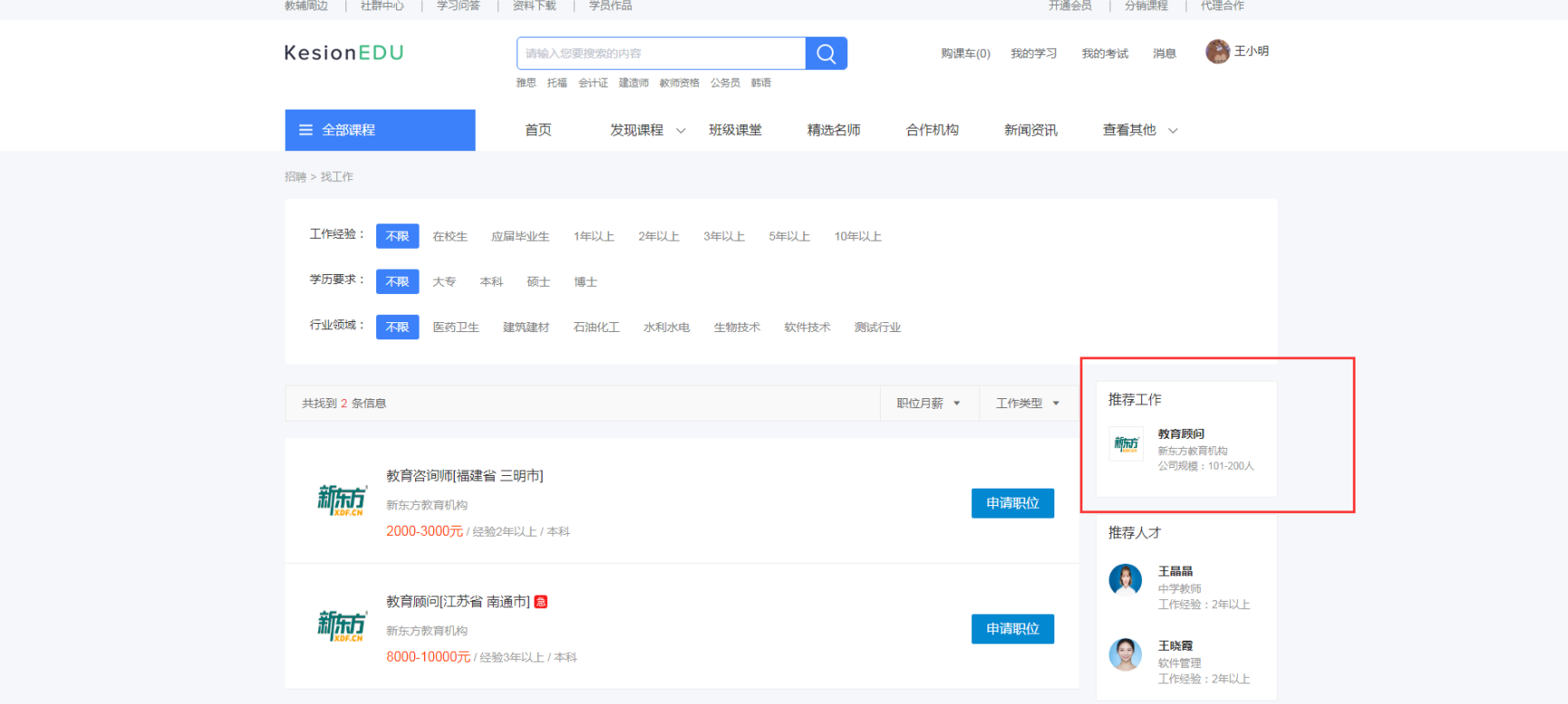View 王晓霞's profile photo

click(1125, 653)
